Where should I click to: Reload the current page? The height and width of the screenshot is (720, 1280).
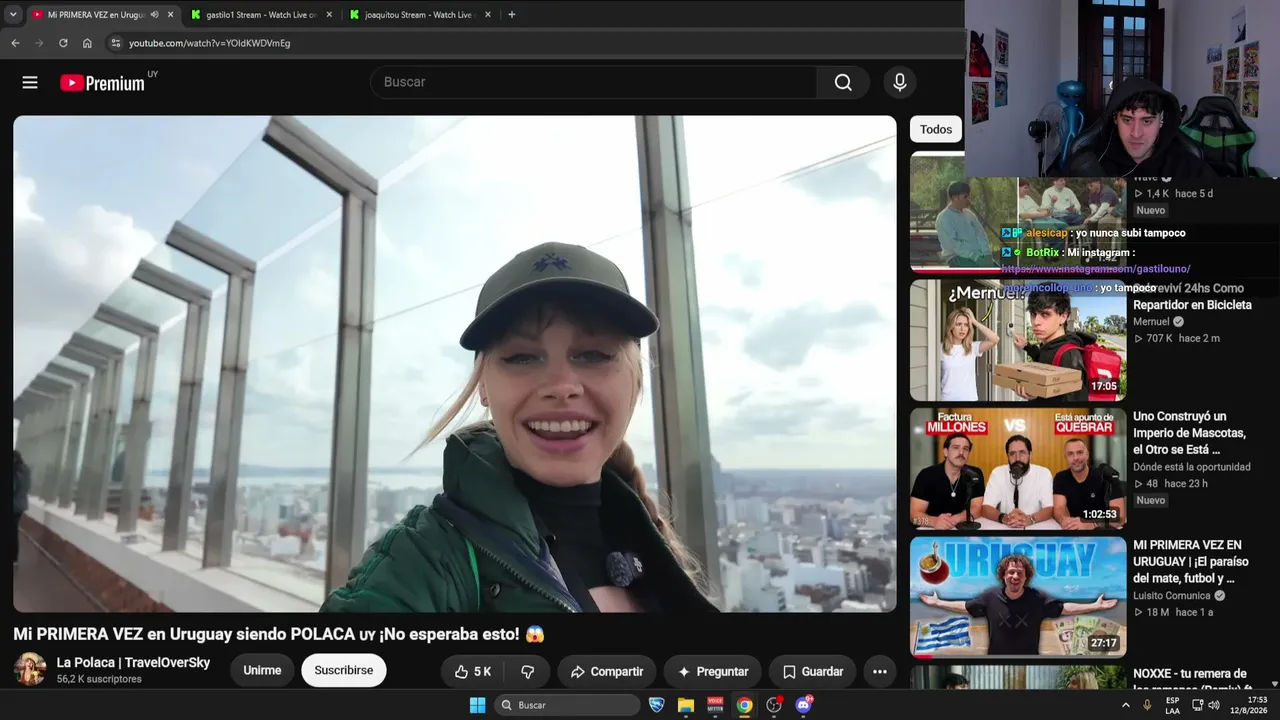pos(63,43)
